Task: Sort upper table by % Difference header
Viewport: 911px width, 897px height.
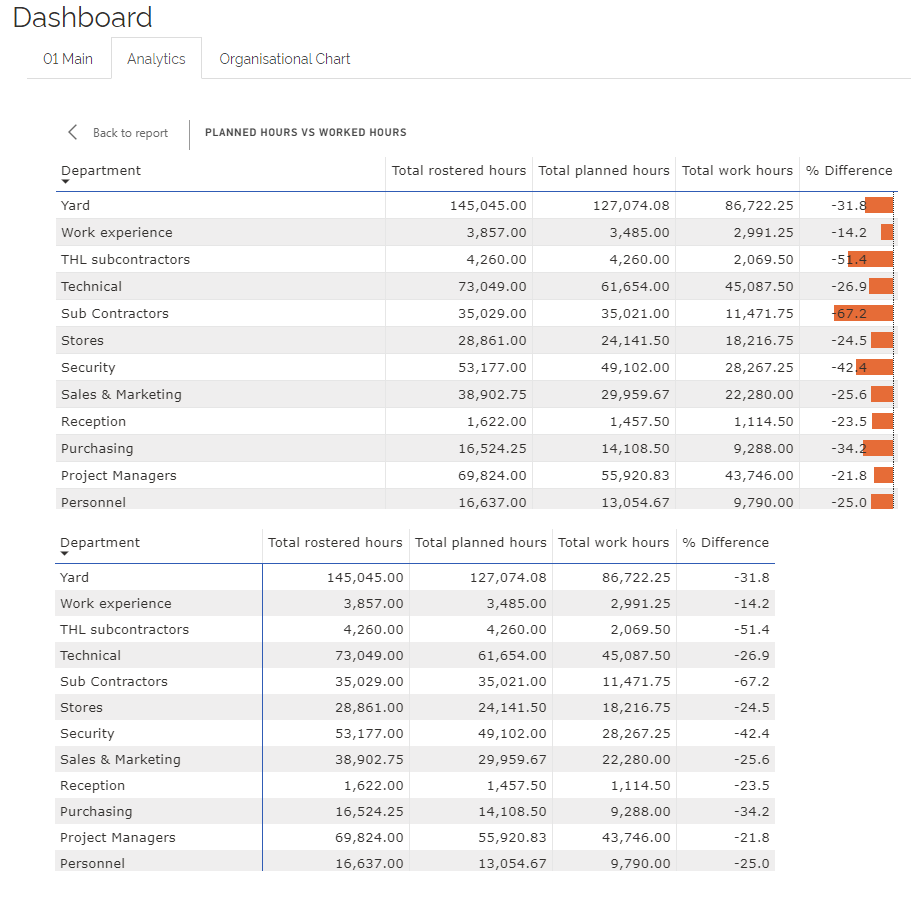Action: point(849,170)
